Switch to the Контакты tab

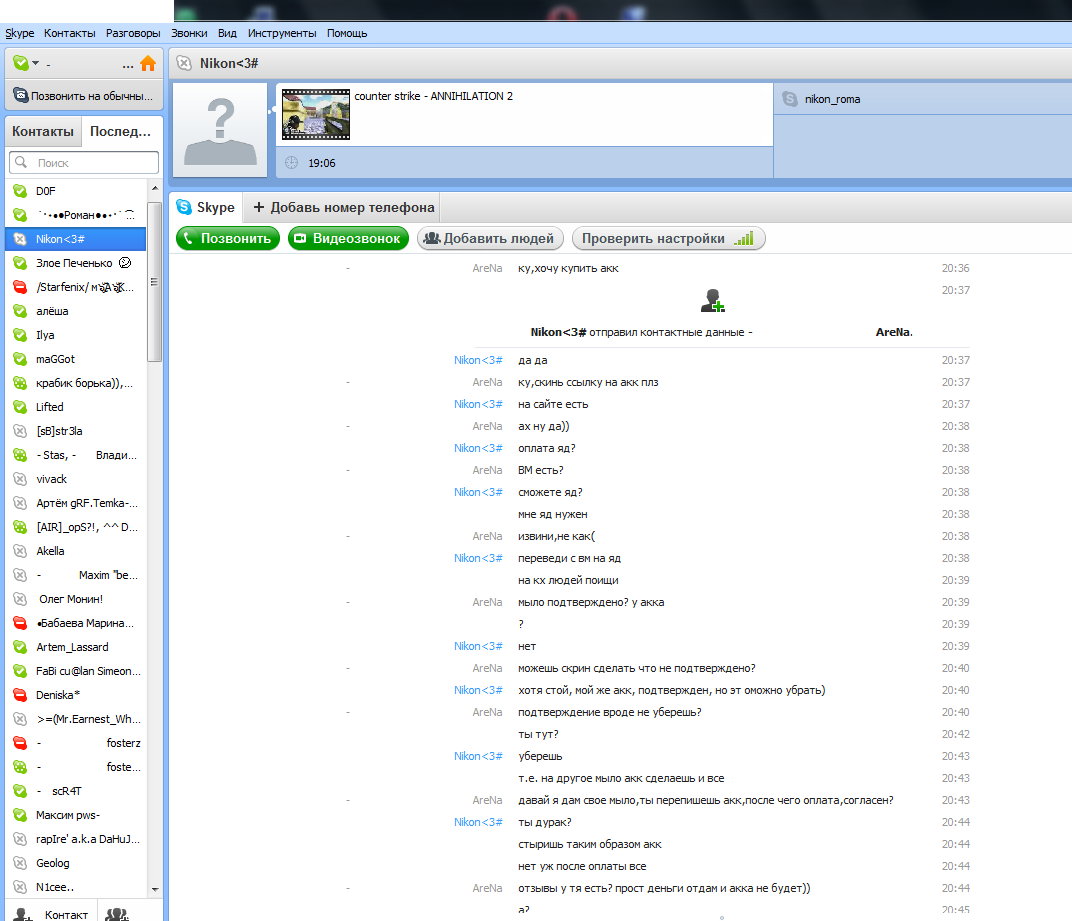coord(43,131)
